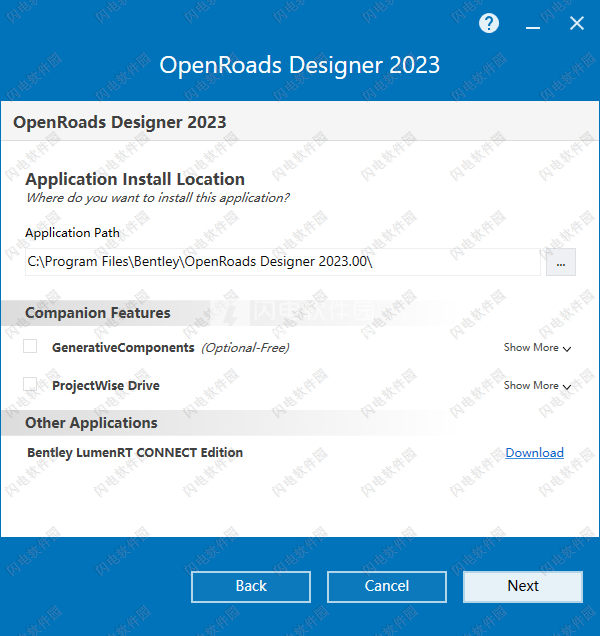Select Bentley LumenRT CONNECT Edition text
Screen dimensions: 600x636
point(135,453)
